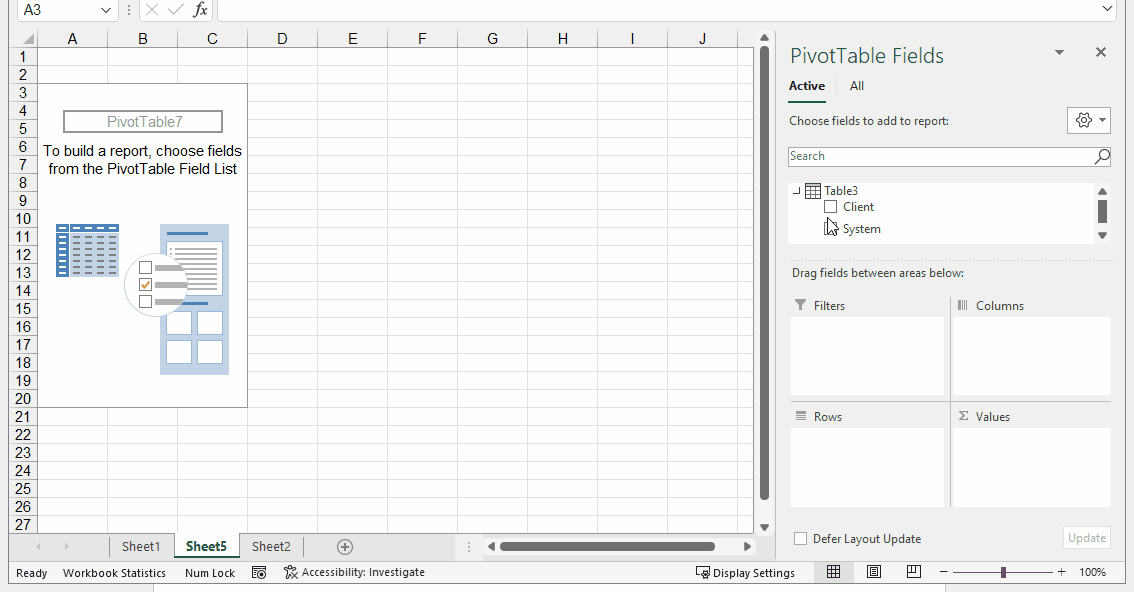Click the zoom in plus icon
This screenshot has width=1134, height=592.
click(x=1062, y=572)
